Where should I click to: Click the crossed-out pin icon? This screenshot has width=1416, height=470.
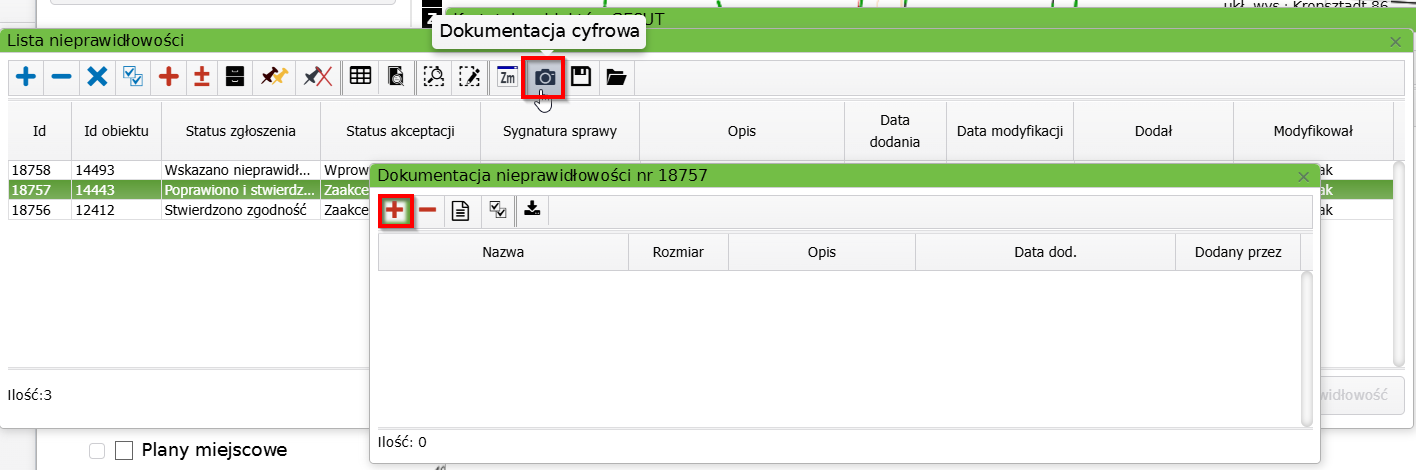pyautogui.click(x=317, y=77)
